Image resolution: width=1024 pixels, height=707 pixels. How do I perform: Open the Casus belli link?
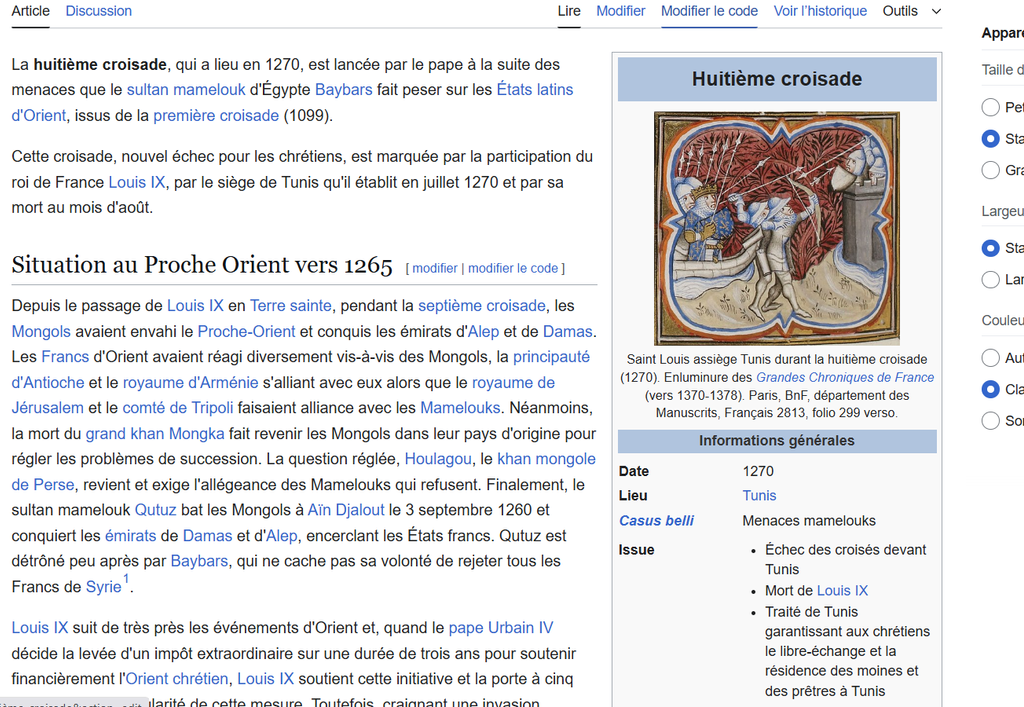(656, 521)
